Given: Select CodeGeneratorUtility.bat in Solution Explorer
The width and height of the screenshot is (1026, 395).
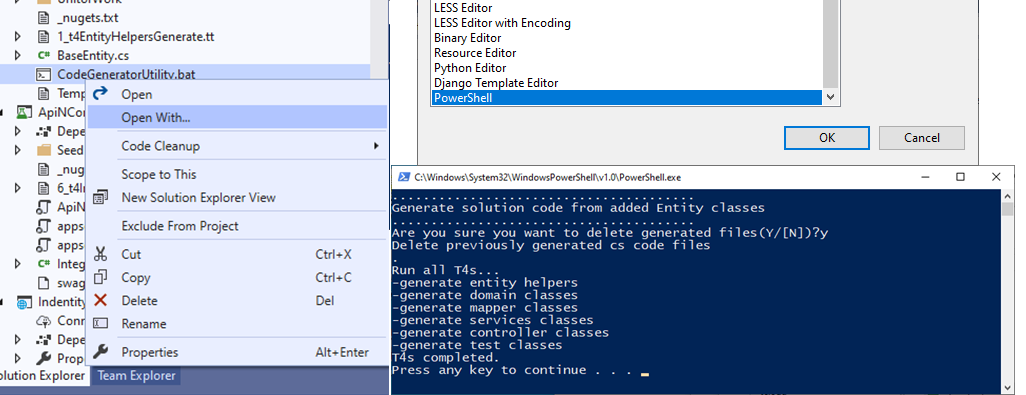Looking at the screenshot, I should [x=126, y=74].
